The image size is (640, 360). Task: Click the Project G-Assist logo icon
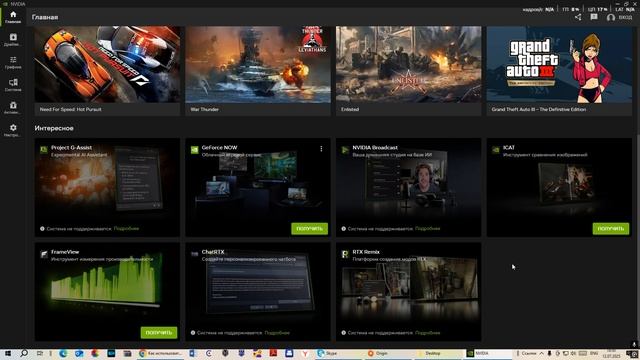pyautogui.click(x=44, y=150)
